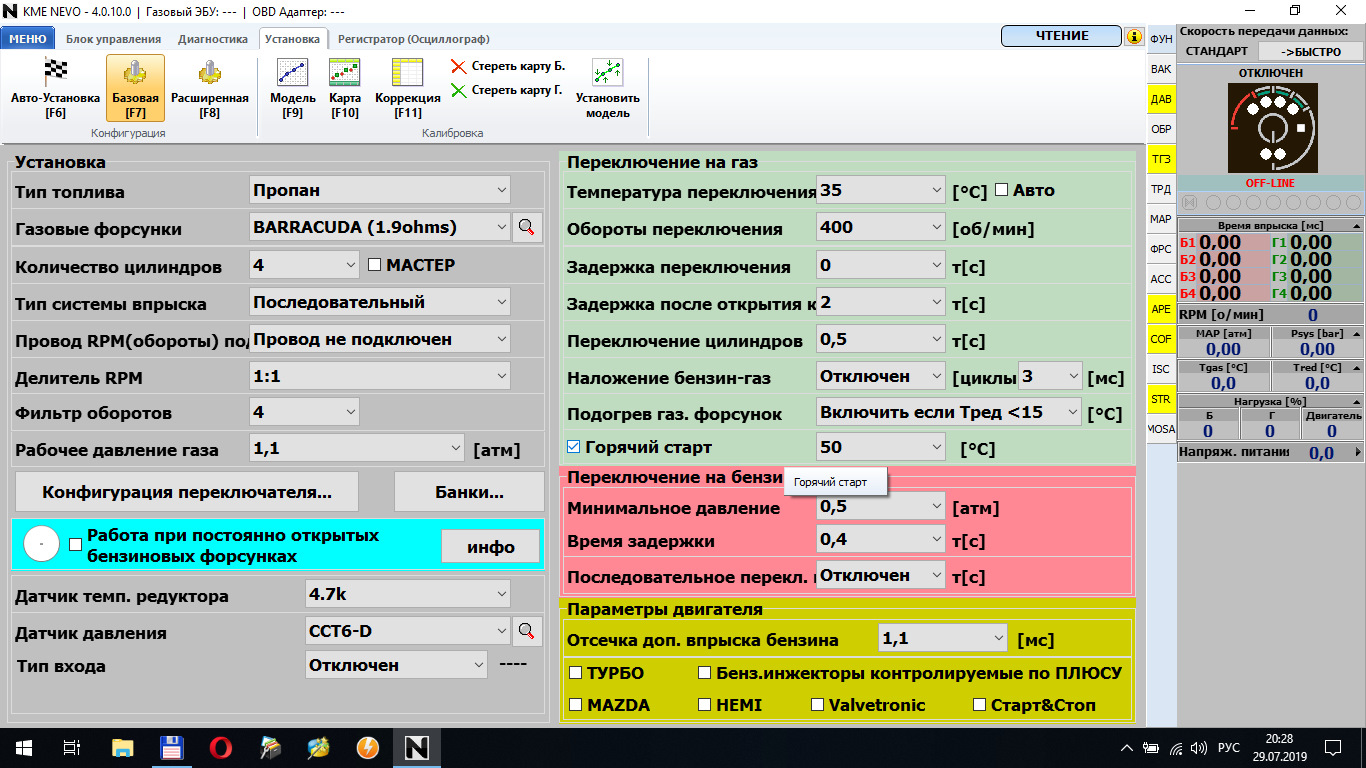1366x768 pixels.
Task: Launch Авто-Установка [F6] wizard
Action: coord(55,88)
